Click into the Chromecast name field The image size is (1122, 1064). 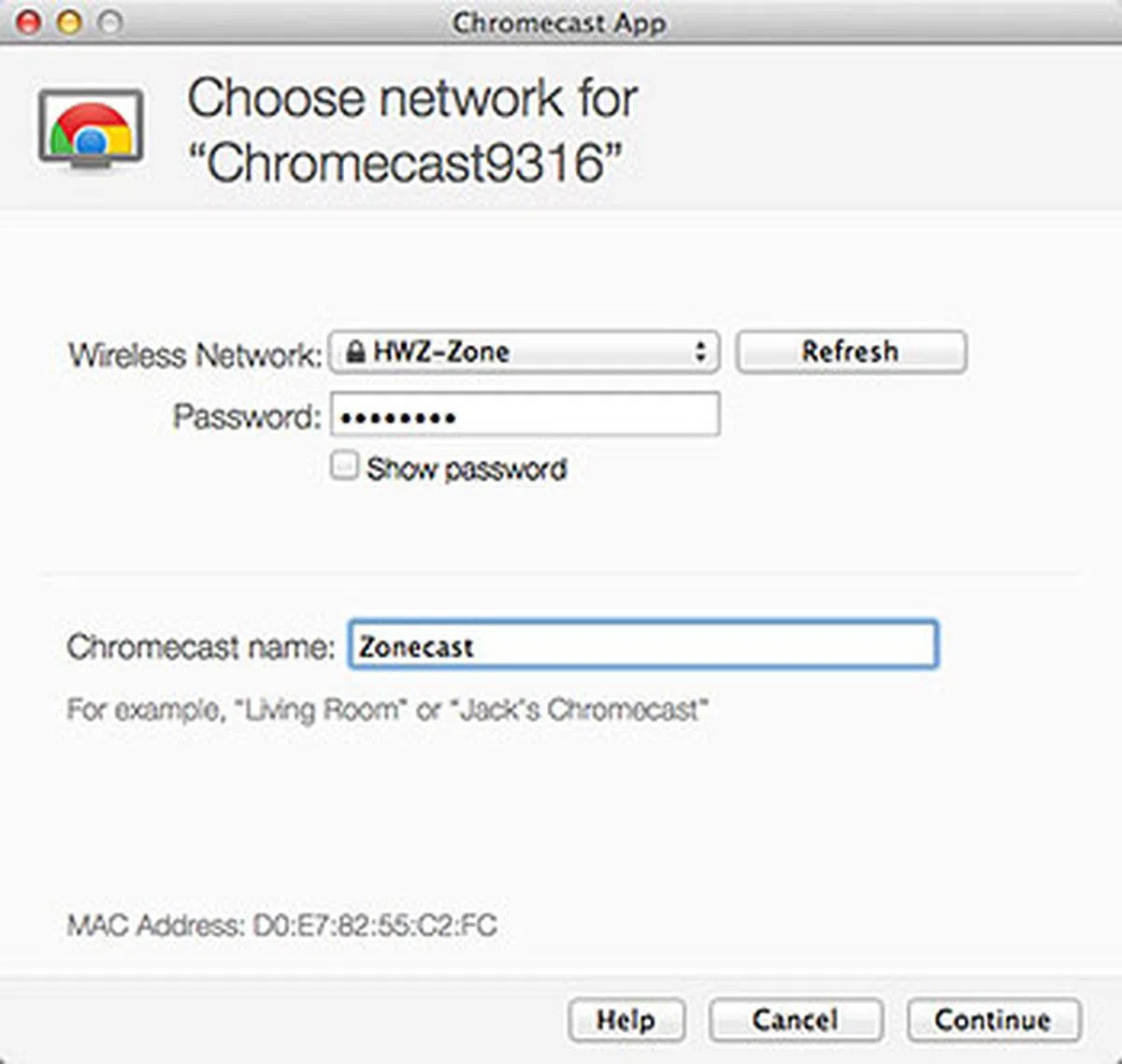643,645
